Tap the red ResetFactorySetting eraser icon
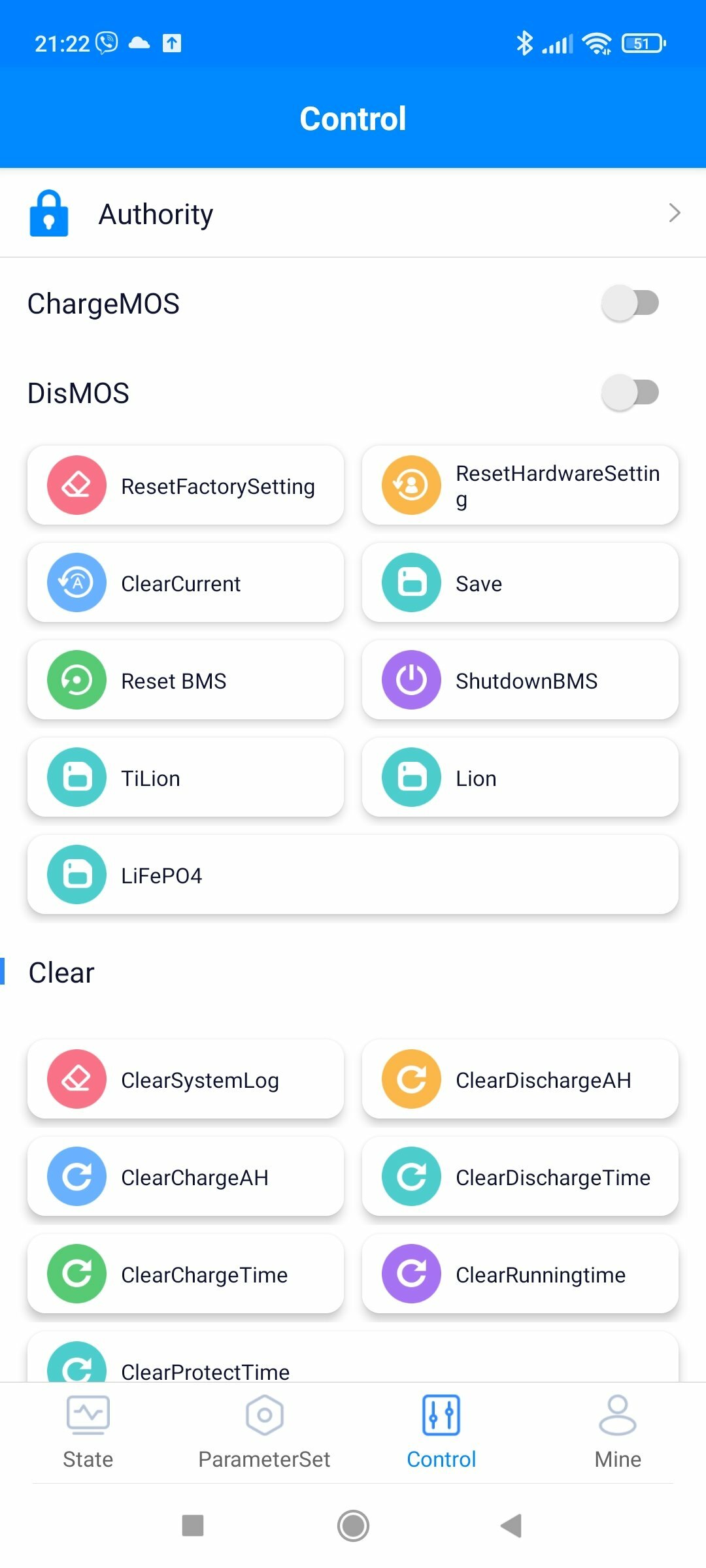The image size is (706, 1568). (x=76, y=485)
